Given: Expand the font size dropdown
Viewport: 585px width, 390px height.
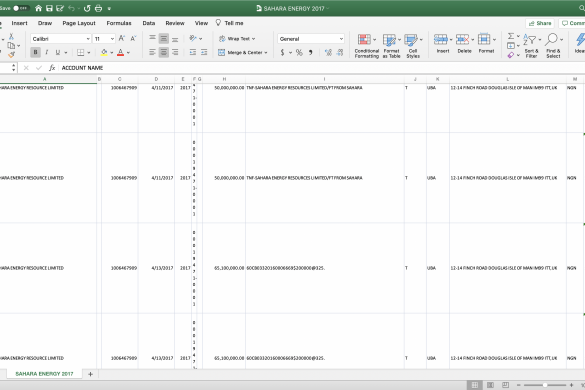Looking at the screenshot, I should point(112,39).
